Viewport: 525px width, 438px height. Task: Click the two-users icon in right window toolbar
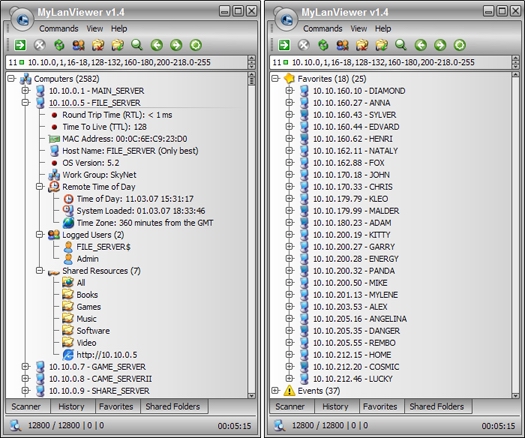343,45
